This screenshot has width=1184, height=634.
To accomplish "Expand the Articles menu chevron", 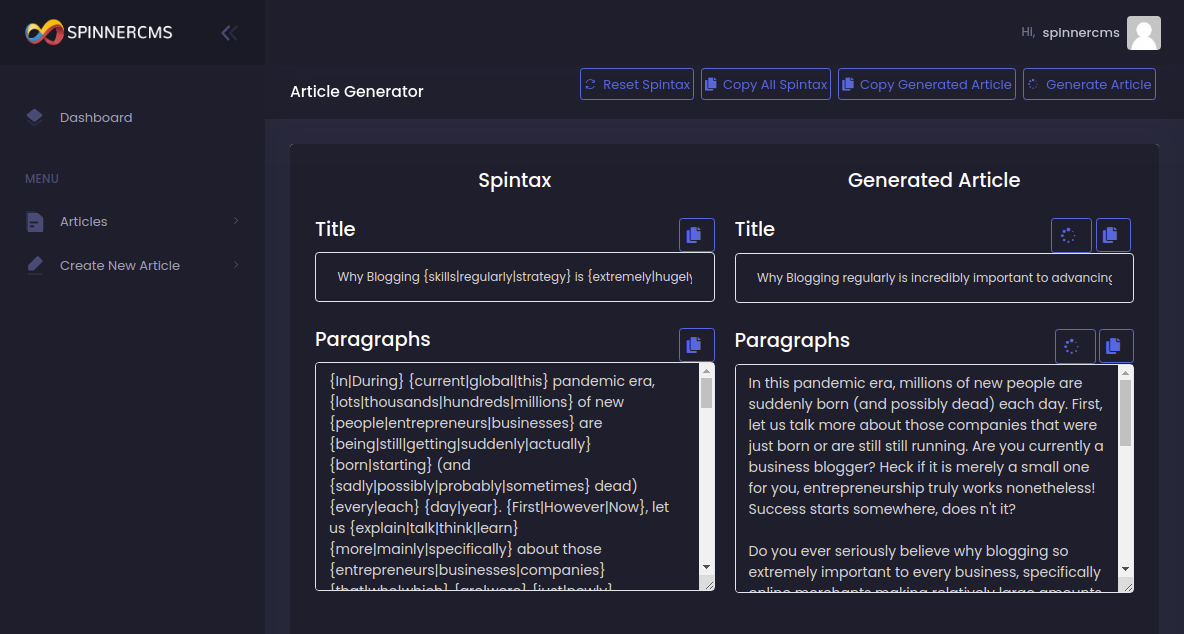I will [236, 221].
